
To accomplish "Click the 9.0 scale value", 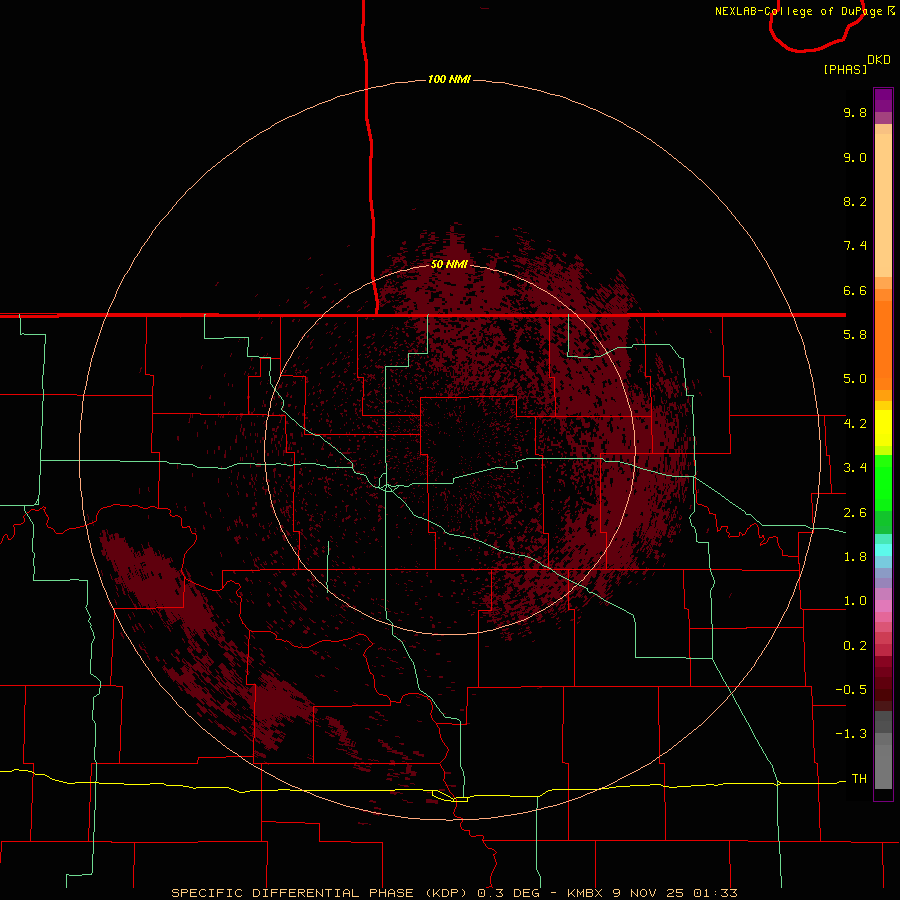I will point(855,157).
